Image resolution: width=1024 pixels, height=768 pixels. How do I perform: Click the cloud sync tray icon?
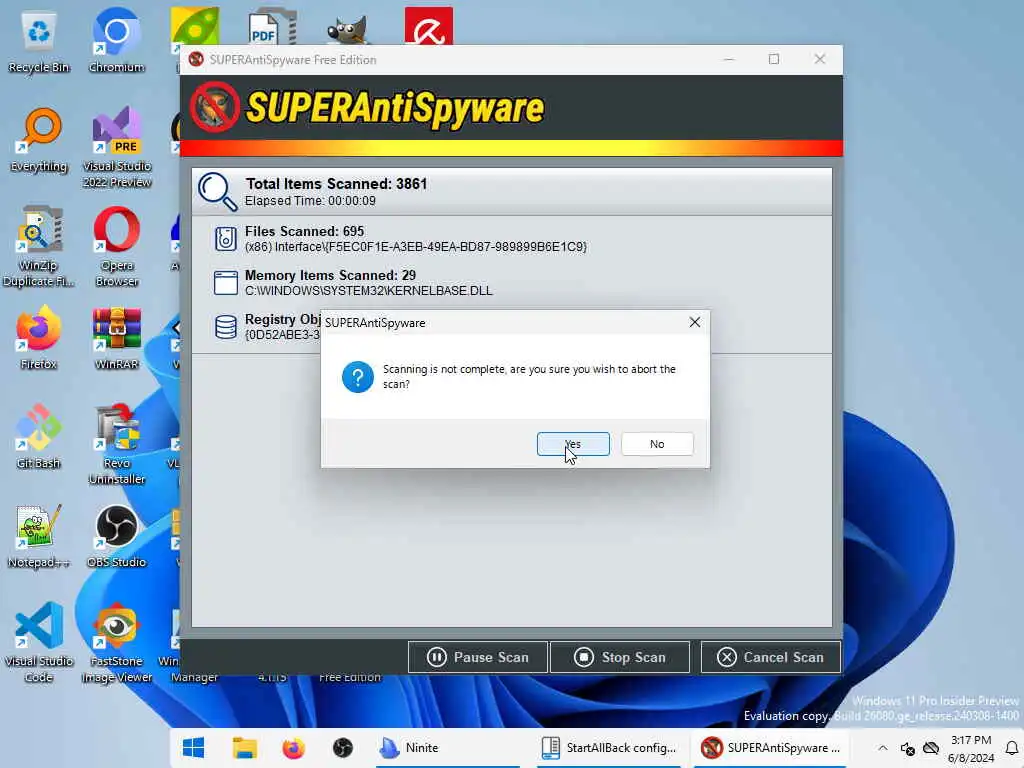click(x=931, y=748)
